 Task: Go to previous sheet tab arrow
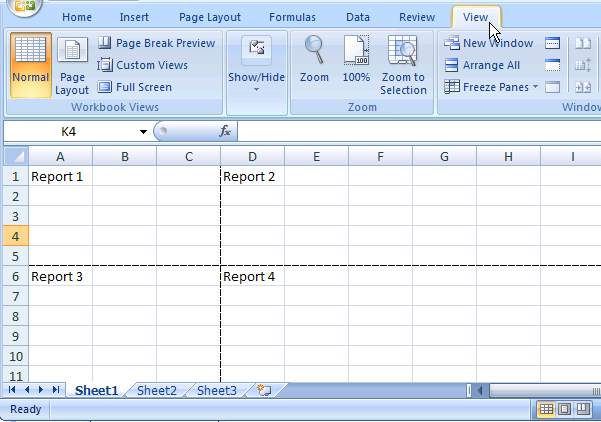pos(26,390)
